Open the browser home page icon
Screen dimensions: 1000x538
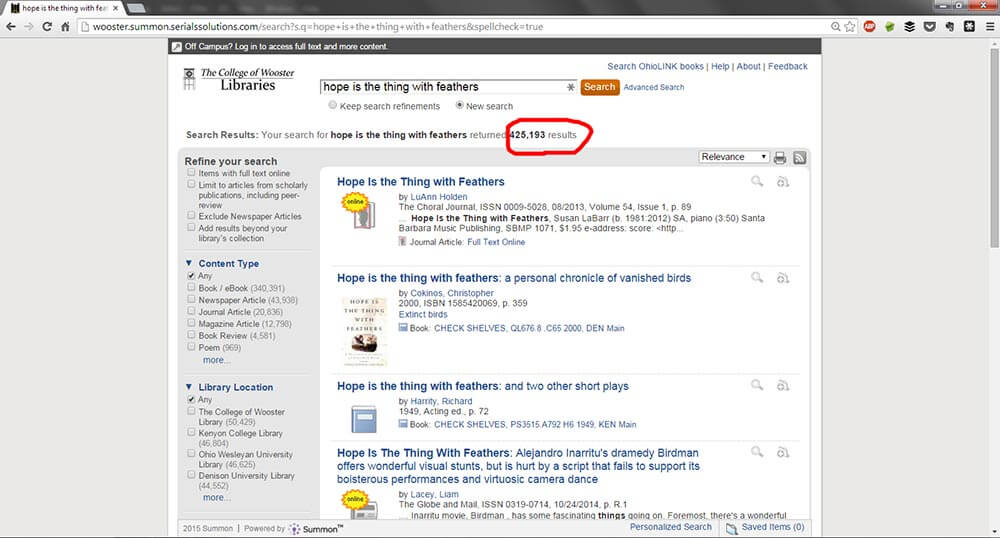[x=65, y=27]
